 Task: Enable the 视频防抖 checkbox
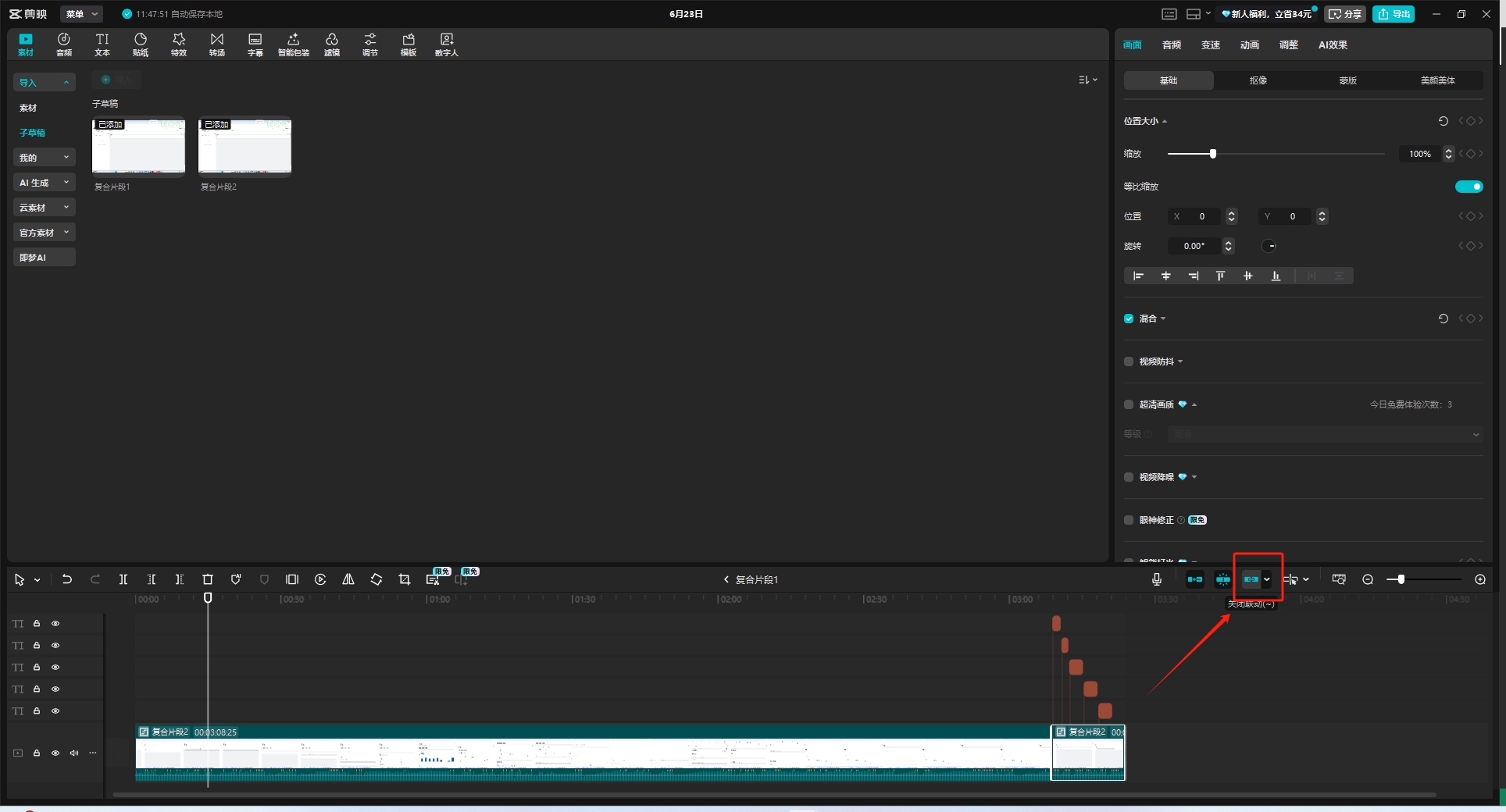click(x=1129, y=361)
